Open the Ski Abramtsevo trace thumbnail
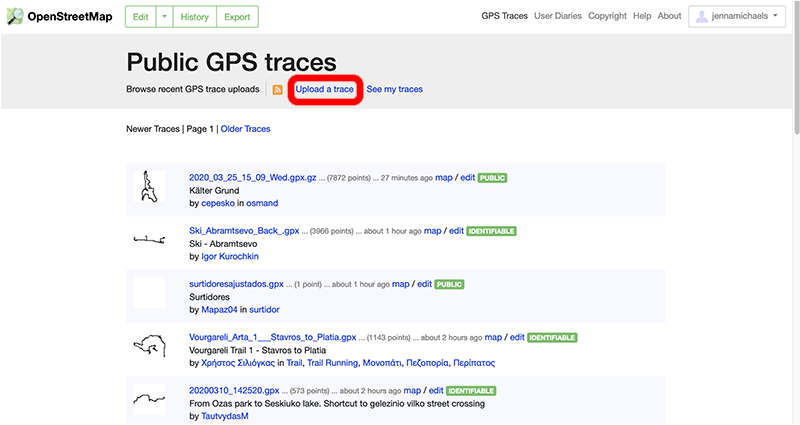This screenshot has height=425, width=800. tap(149, 240)
